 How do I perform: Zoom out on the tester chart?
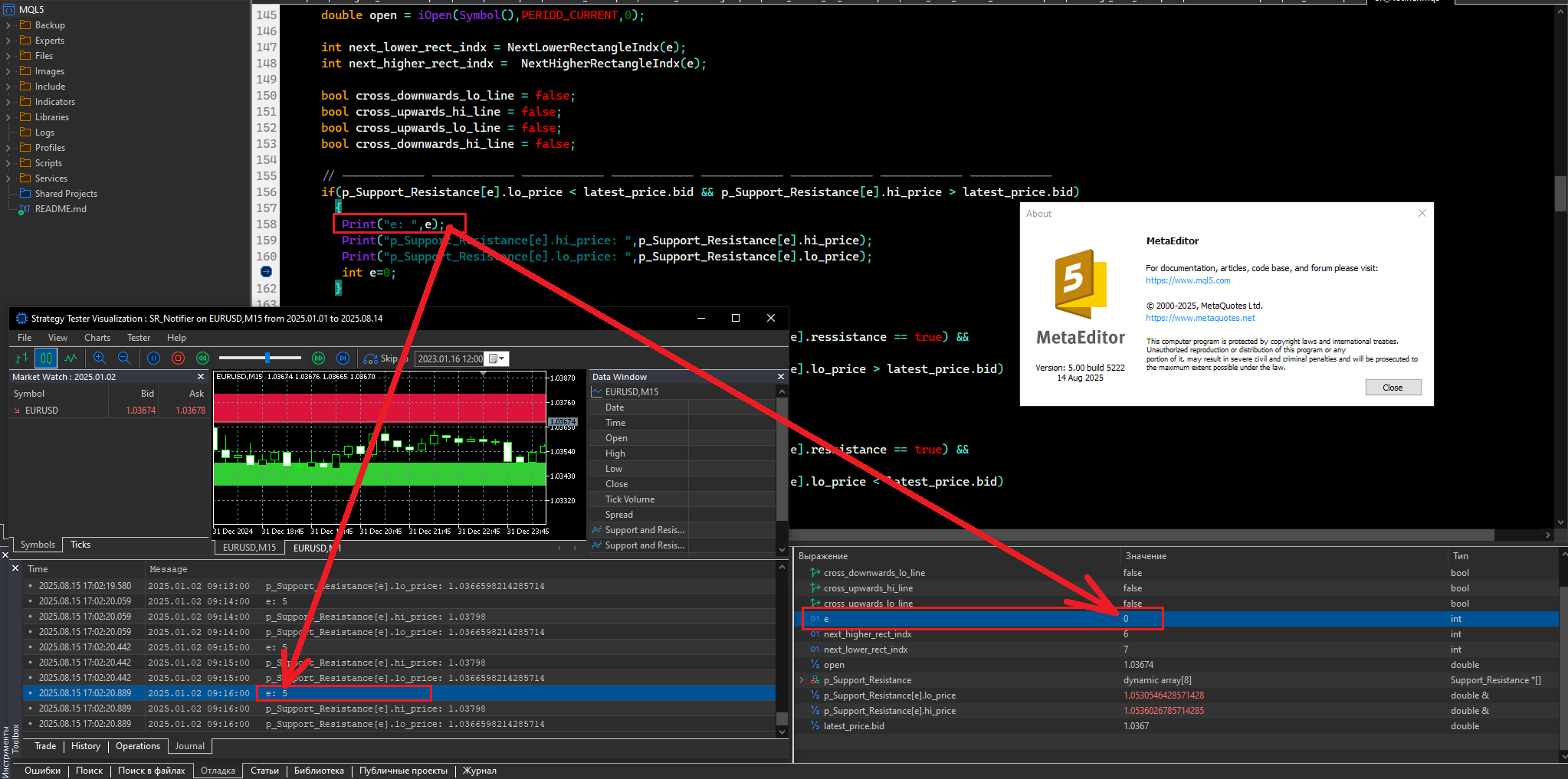124,358
